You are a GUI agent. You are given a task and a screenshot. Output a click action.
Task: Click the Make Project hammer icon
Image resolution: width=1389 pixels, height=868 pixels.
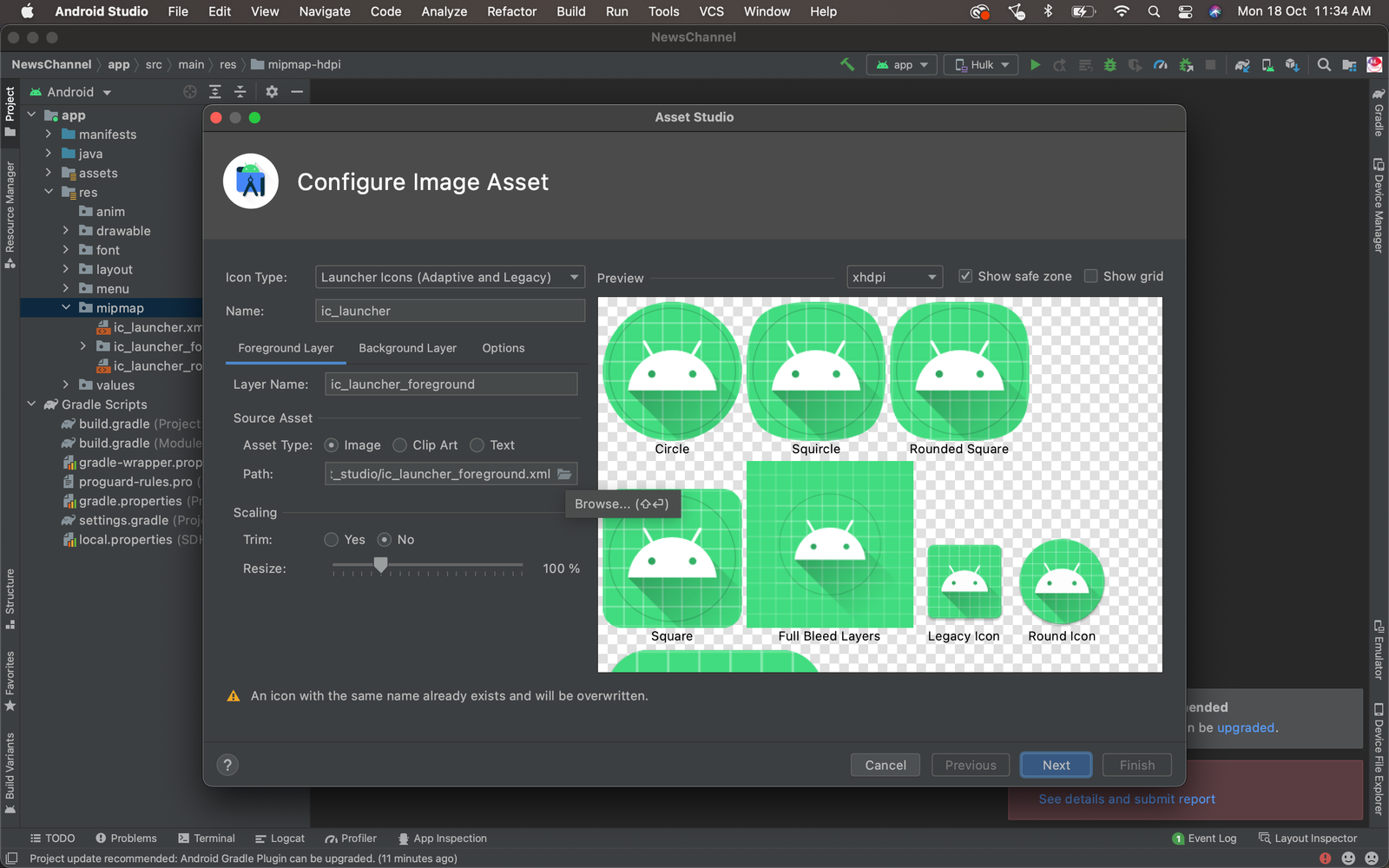(847, 65)
